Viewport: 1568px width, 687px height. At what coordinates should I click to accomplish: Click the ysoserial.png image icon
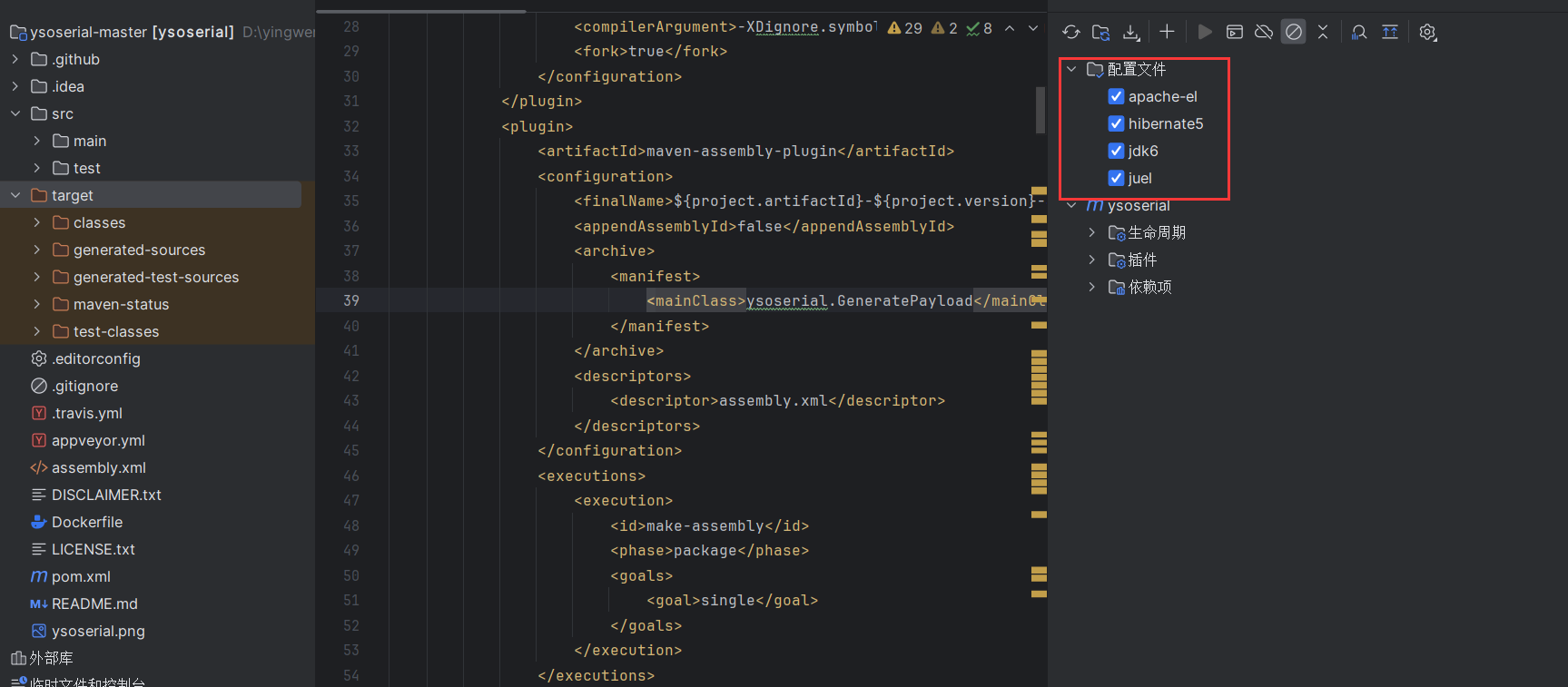point(39,631)
